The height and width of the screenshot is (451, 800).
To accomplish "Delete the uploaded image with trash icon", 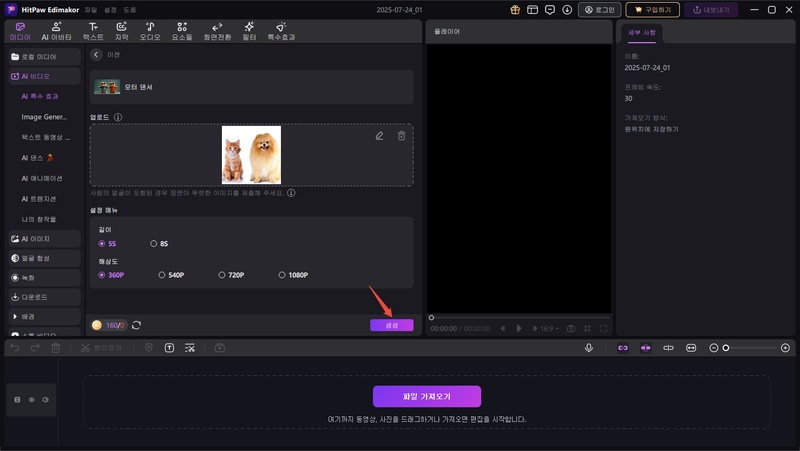I will 402,136.
